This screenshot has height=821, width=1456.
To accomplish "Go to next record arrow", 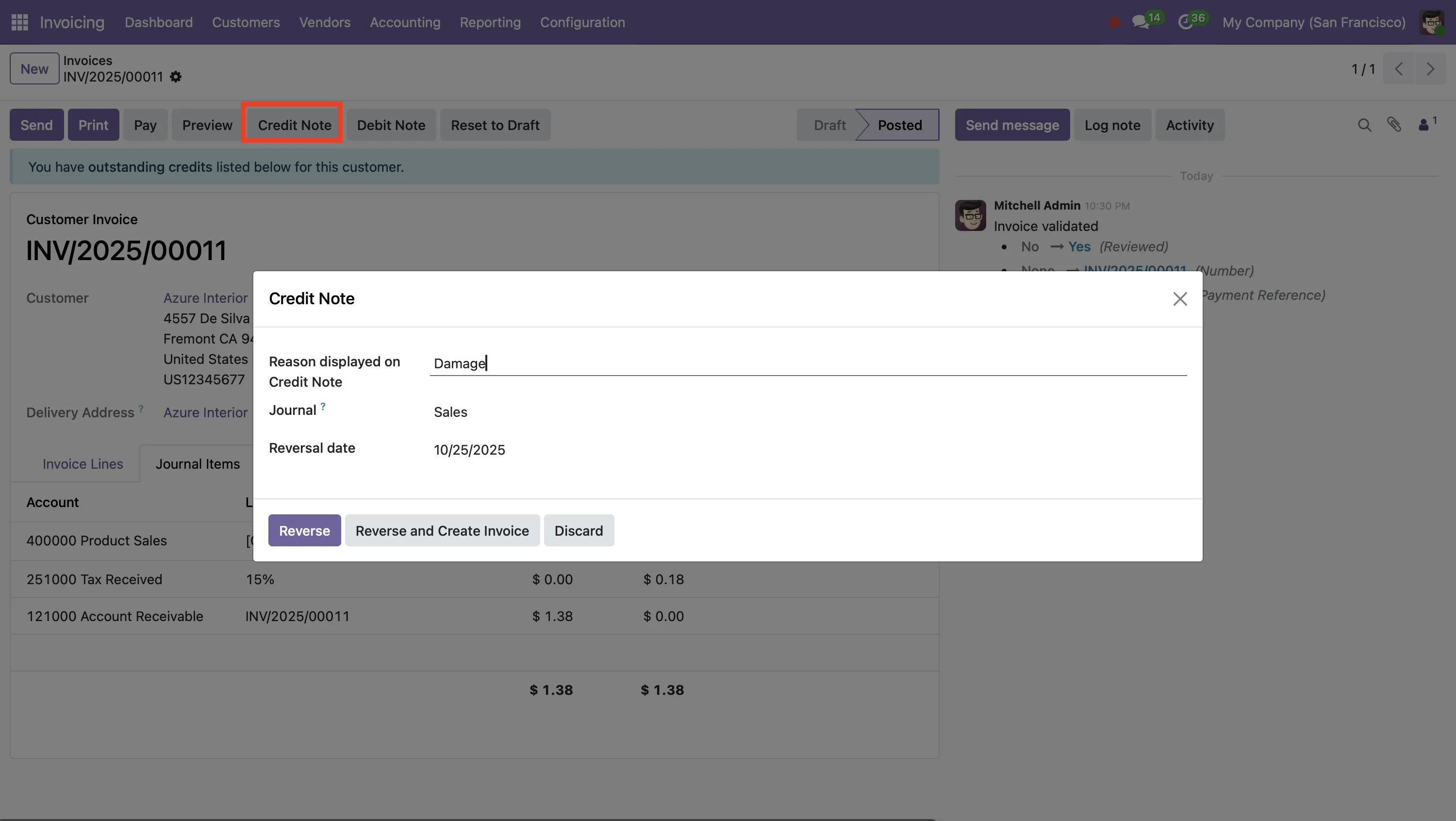I will coord(1430,69).
